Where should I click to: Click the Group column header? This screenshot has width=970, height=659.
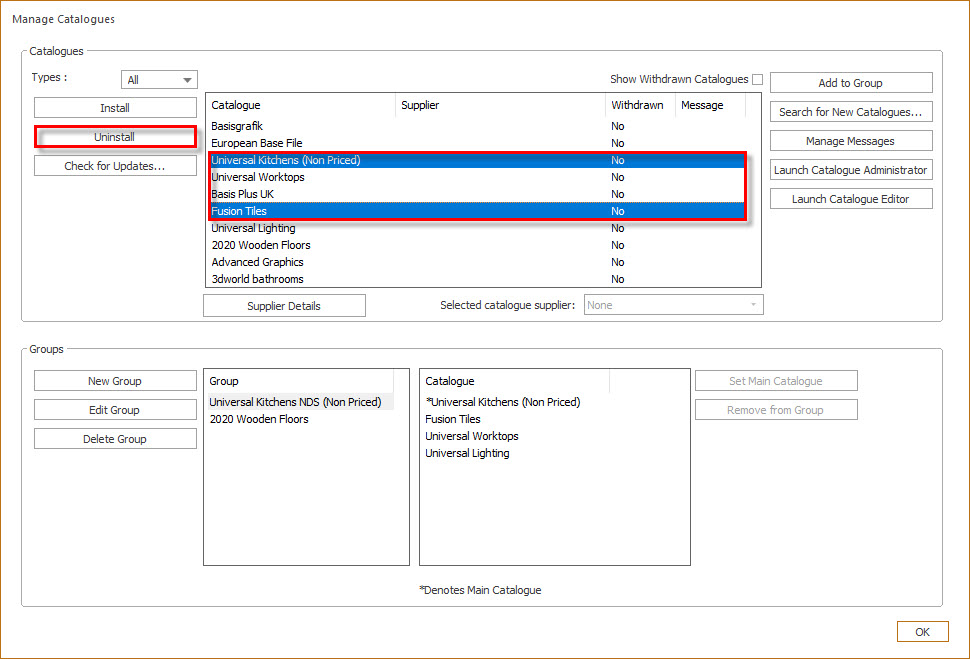[x=299, y=381]
